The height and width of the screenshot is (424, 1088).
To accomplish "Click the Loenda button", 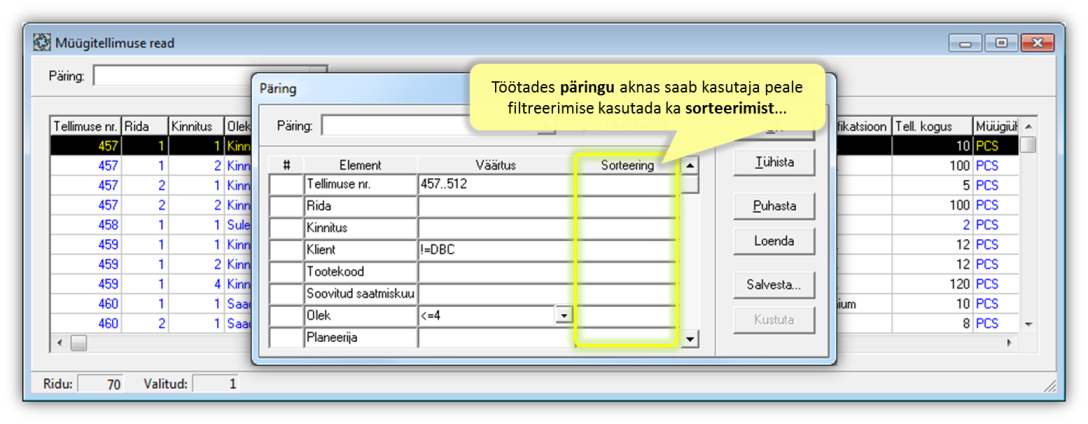I will click(774, 241).
